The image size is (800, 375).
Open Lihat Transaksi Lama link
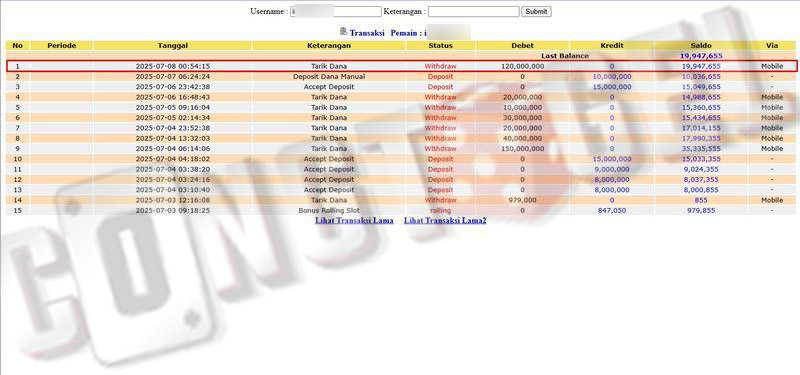pyautogui.click(x=354, y=220)
